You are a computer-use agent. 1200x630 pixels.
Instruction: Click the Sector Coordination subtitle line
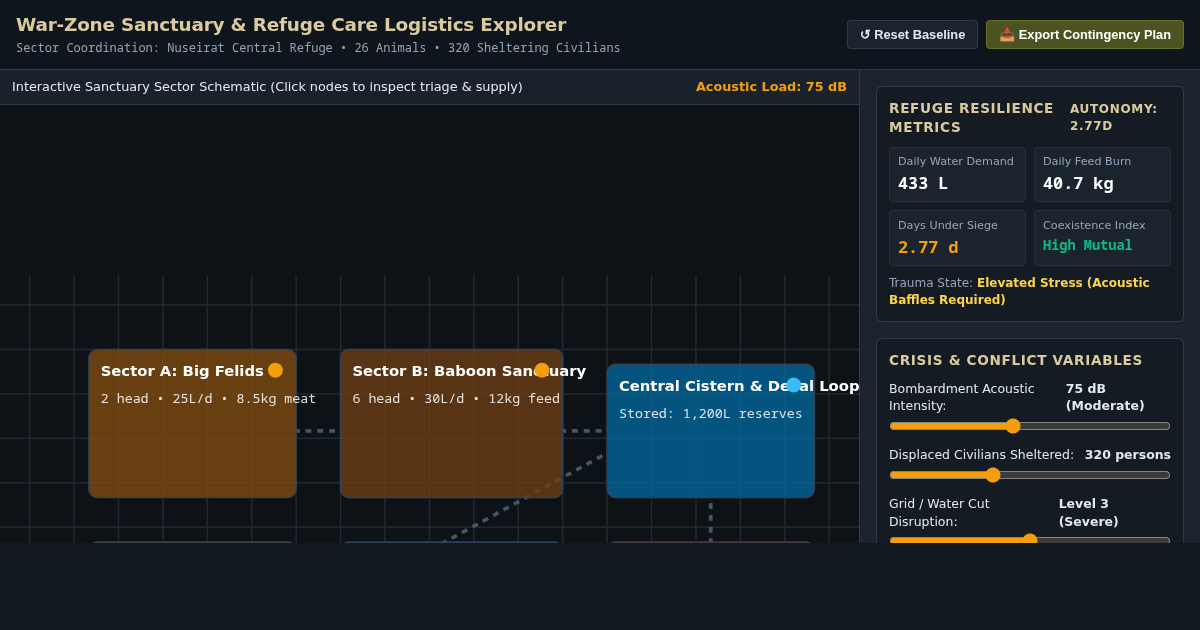(318, 48)
